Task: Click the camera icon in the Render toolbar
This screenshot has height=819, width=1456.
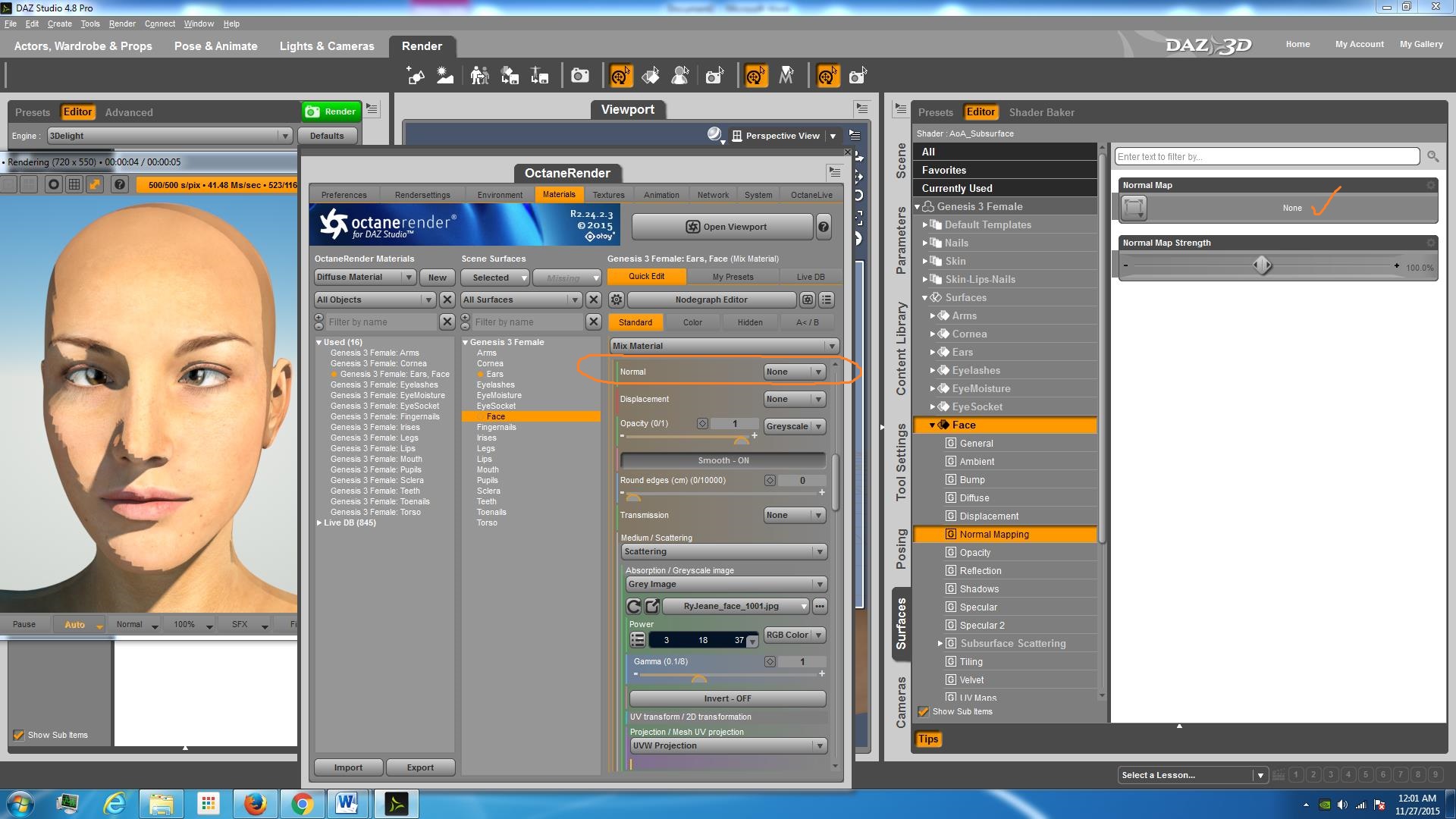Action: [580, 76]
